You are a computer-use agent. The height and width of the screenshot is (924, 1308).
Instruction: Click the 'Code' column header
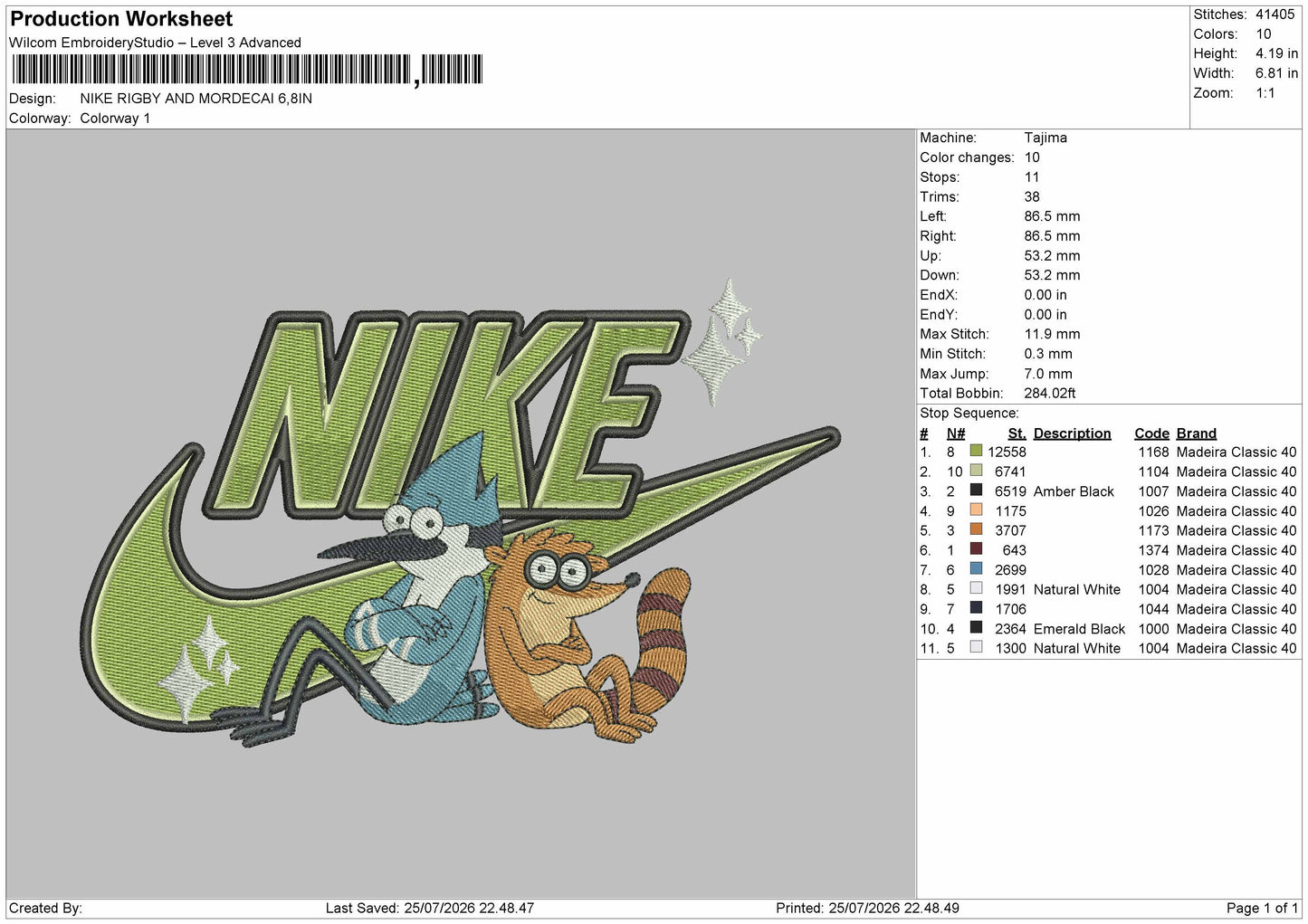click(x=1151, y=433)
